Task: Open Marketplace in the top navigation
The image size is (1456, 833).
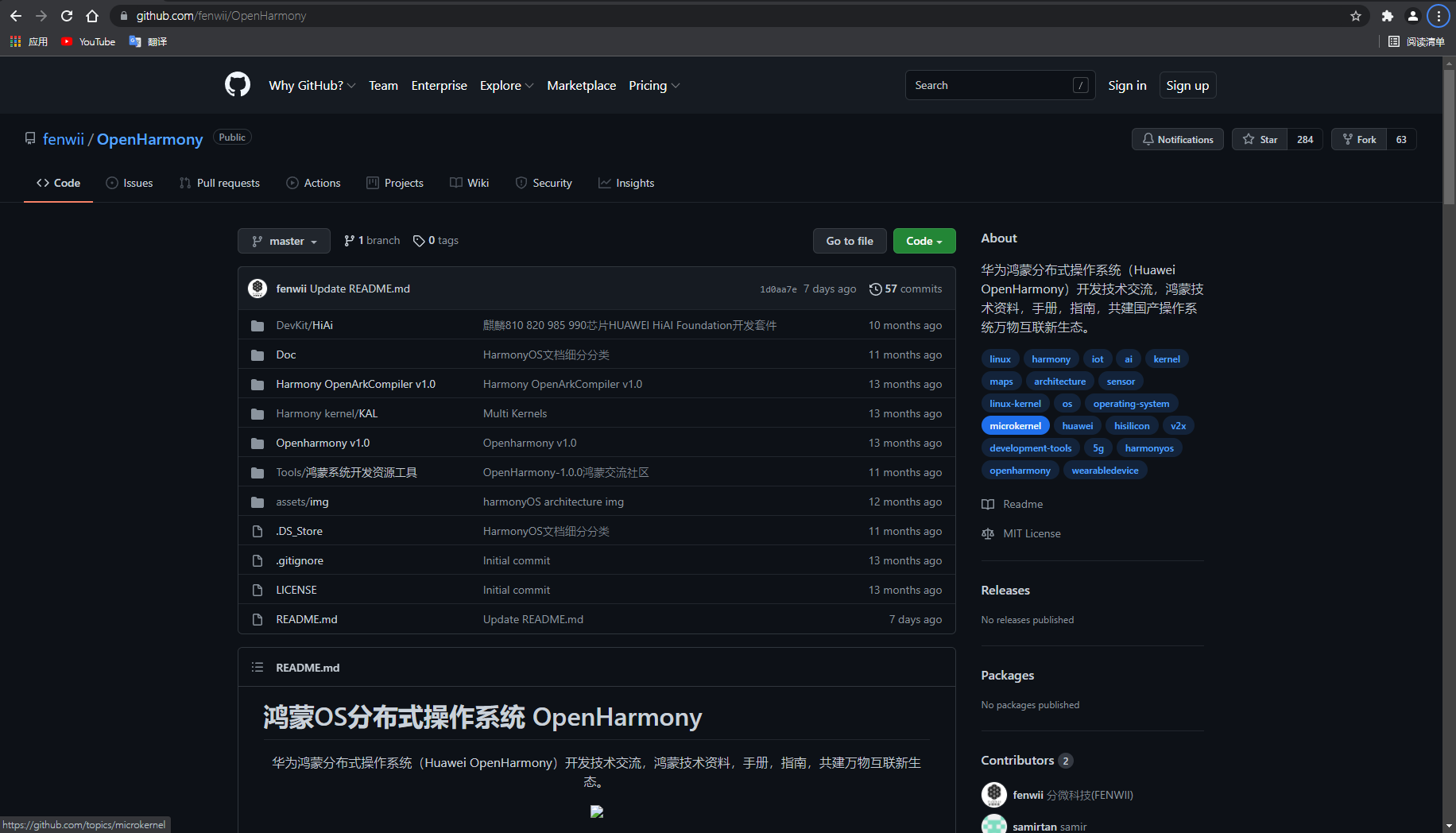Action: pos(581,85)
